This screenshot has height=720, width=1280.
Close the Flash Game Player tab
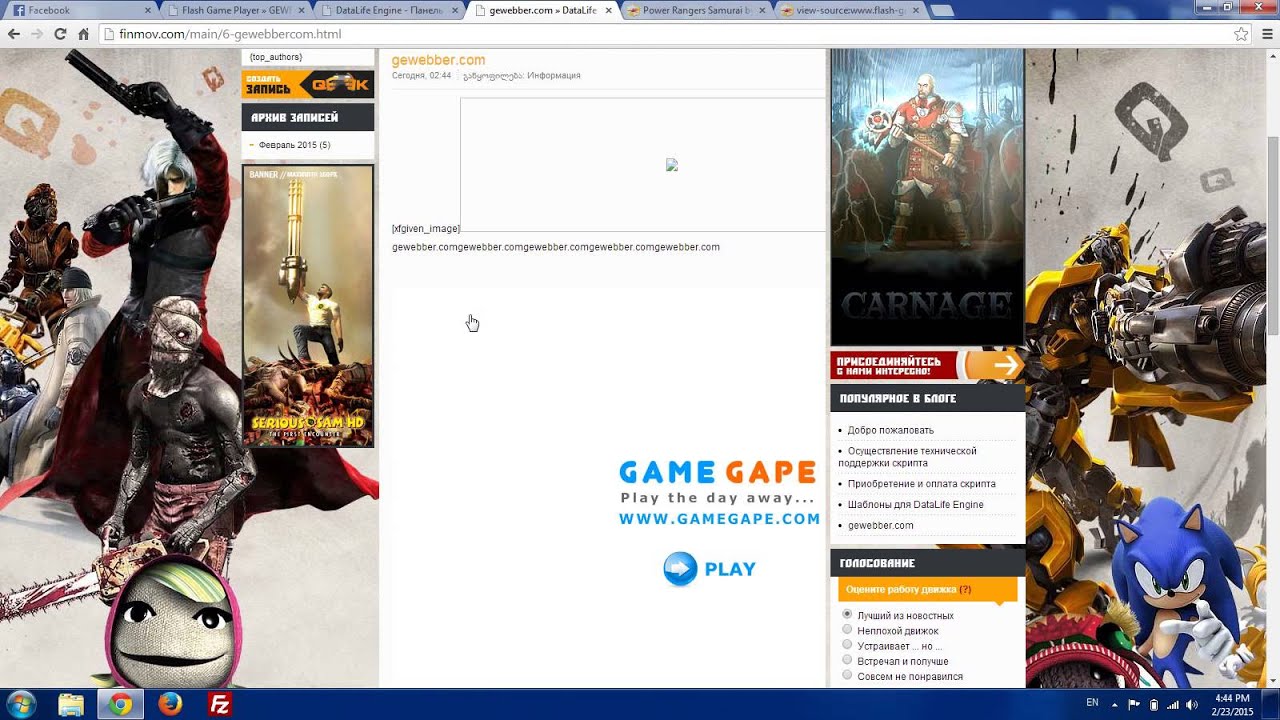[302, 10]
